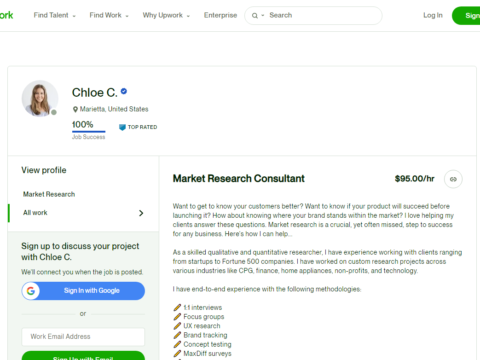Click the green Sign Up button in the header
Viewport: 480px width, 360px height.
466,16
